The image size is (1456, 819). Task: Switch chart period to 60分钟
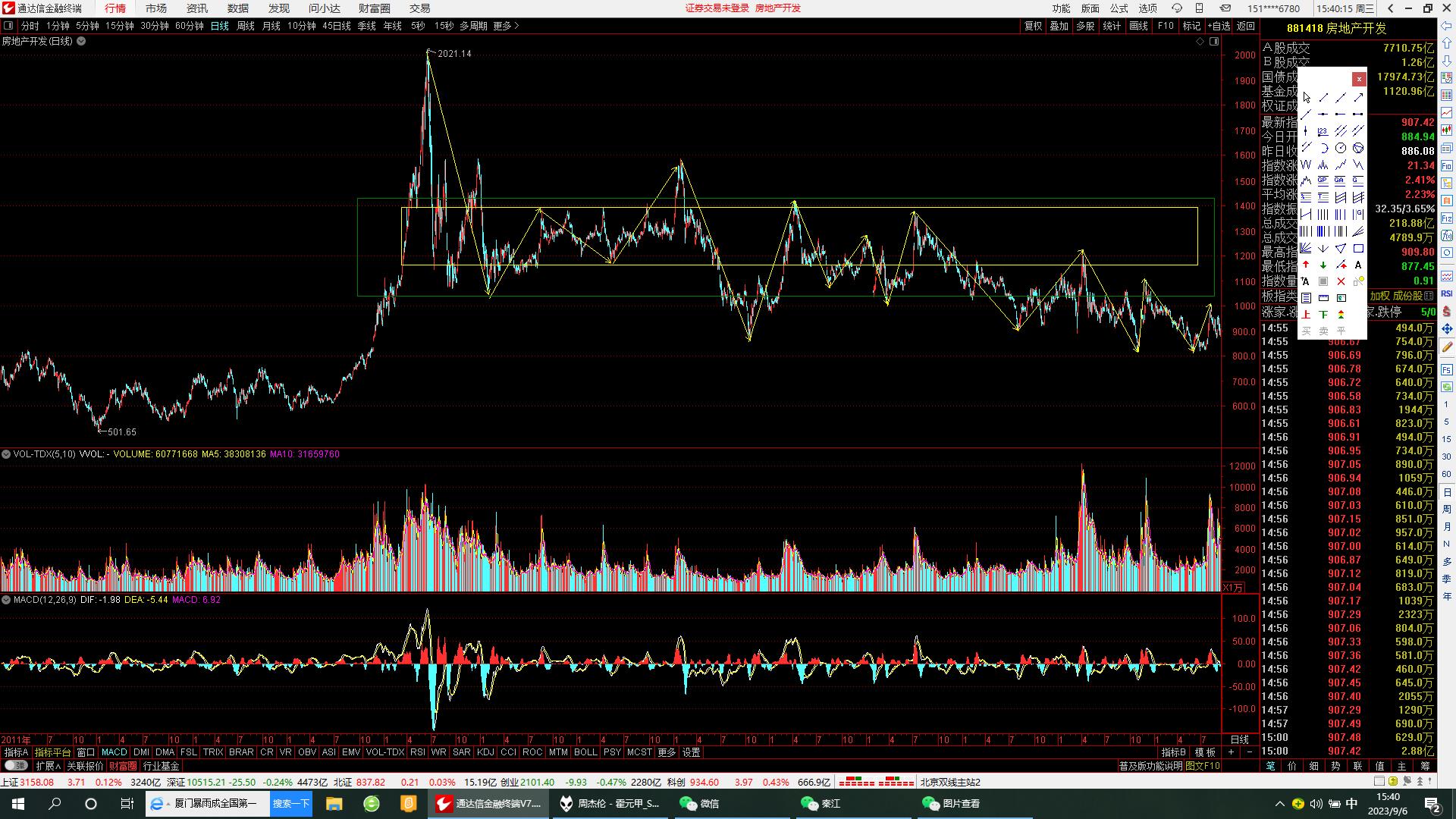(190, 26)
